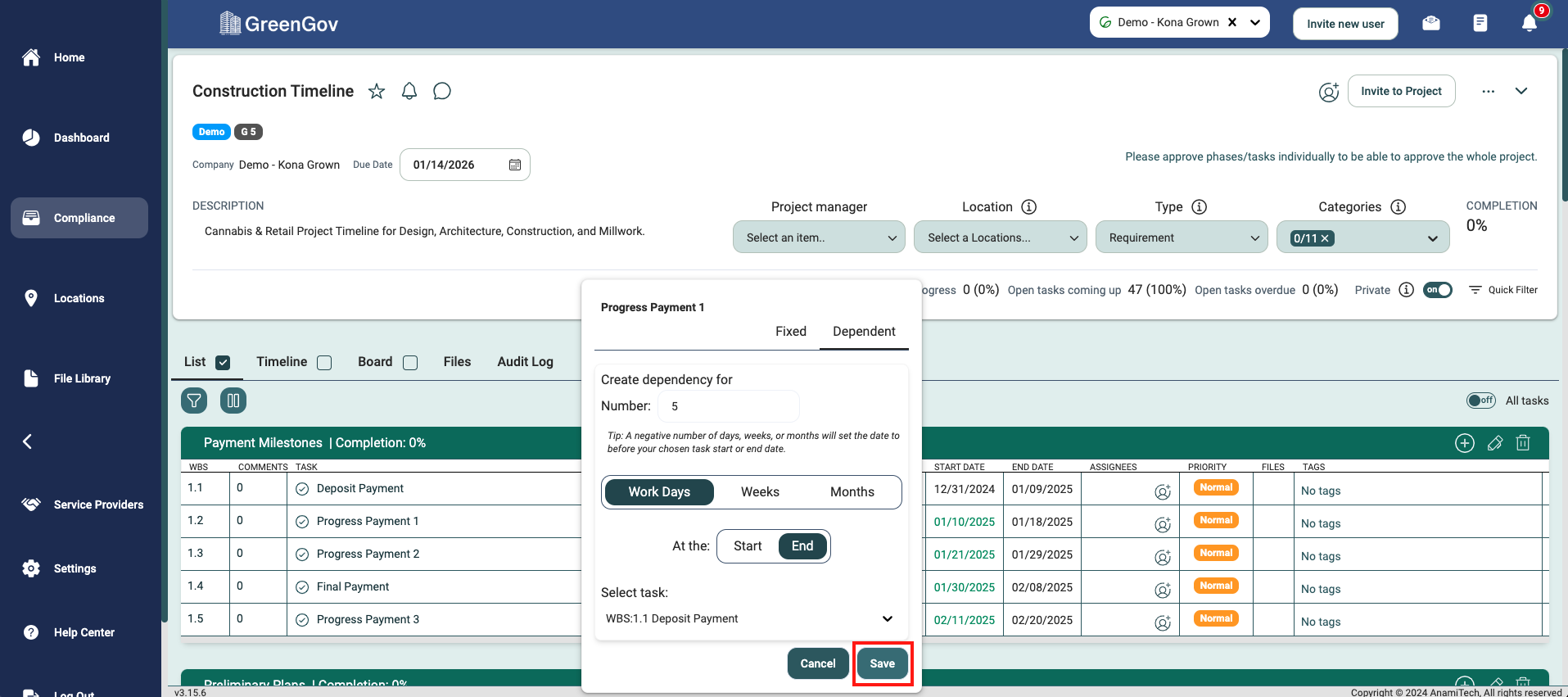The height and width of the screenshot is (697, 1568).
Task: Open the Settings gear icon
Action: click(x=31, y=568)
